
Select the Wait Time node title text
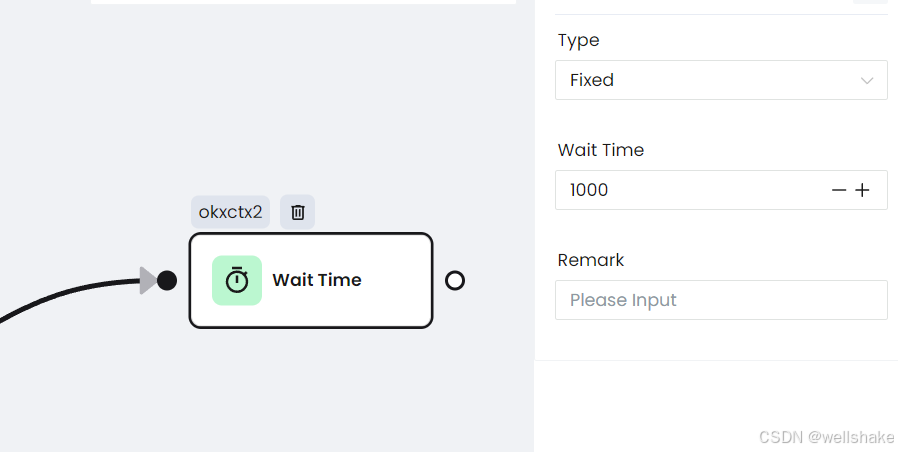tap(317, 280)
